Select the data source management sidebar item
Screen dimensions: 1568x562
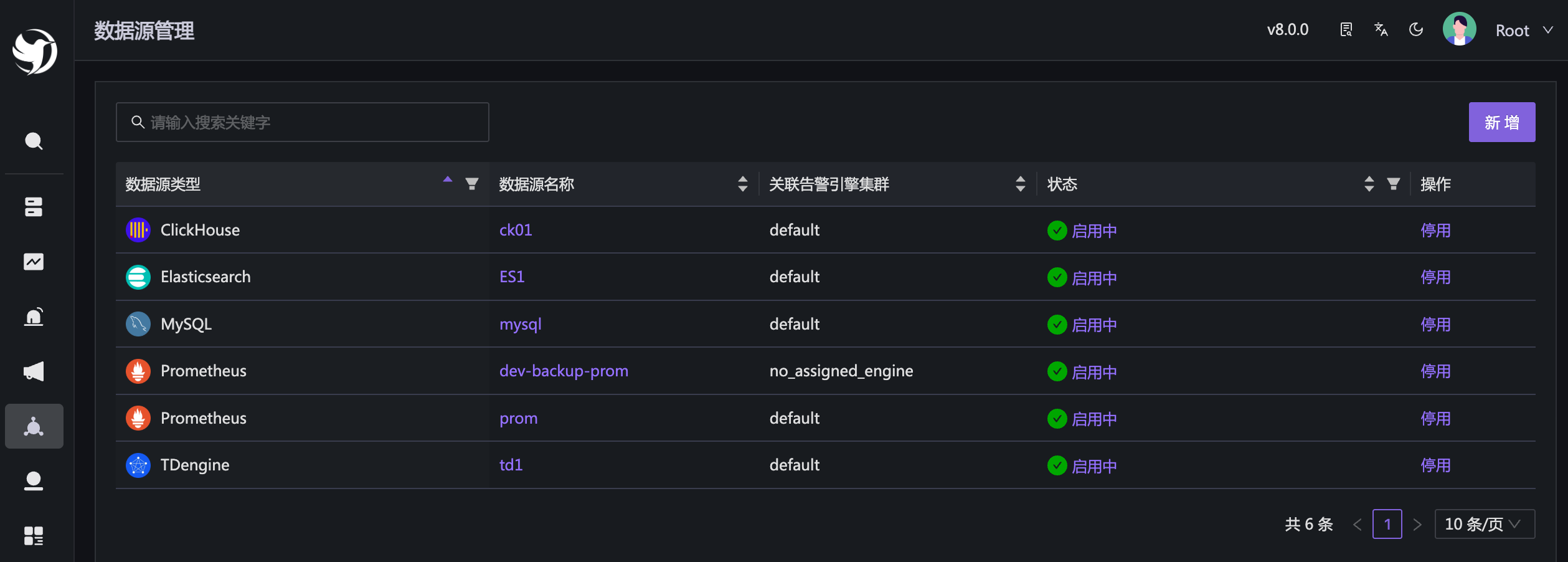[x=34, y=426]
